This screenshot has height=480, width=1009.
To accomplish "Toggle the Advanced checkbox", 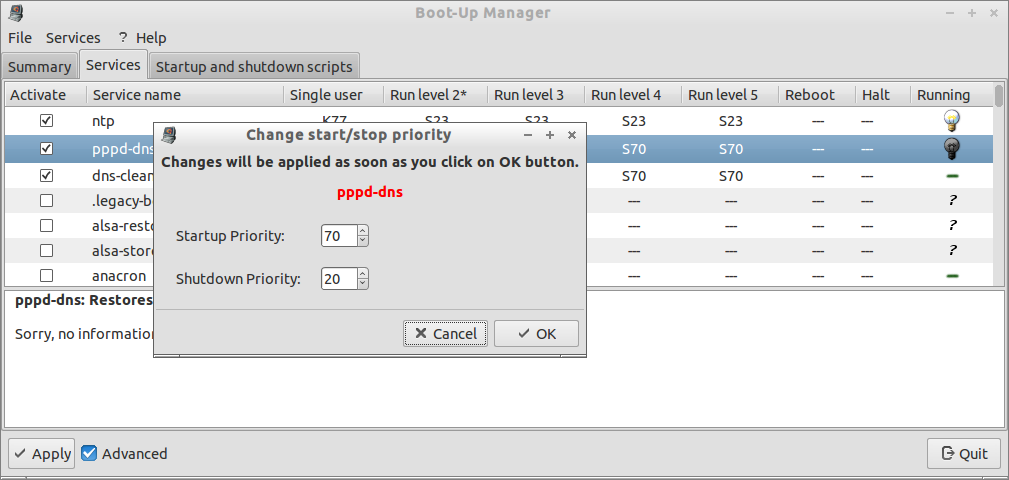I will (x=89, y=454).
